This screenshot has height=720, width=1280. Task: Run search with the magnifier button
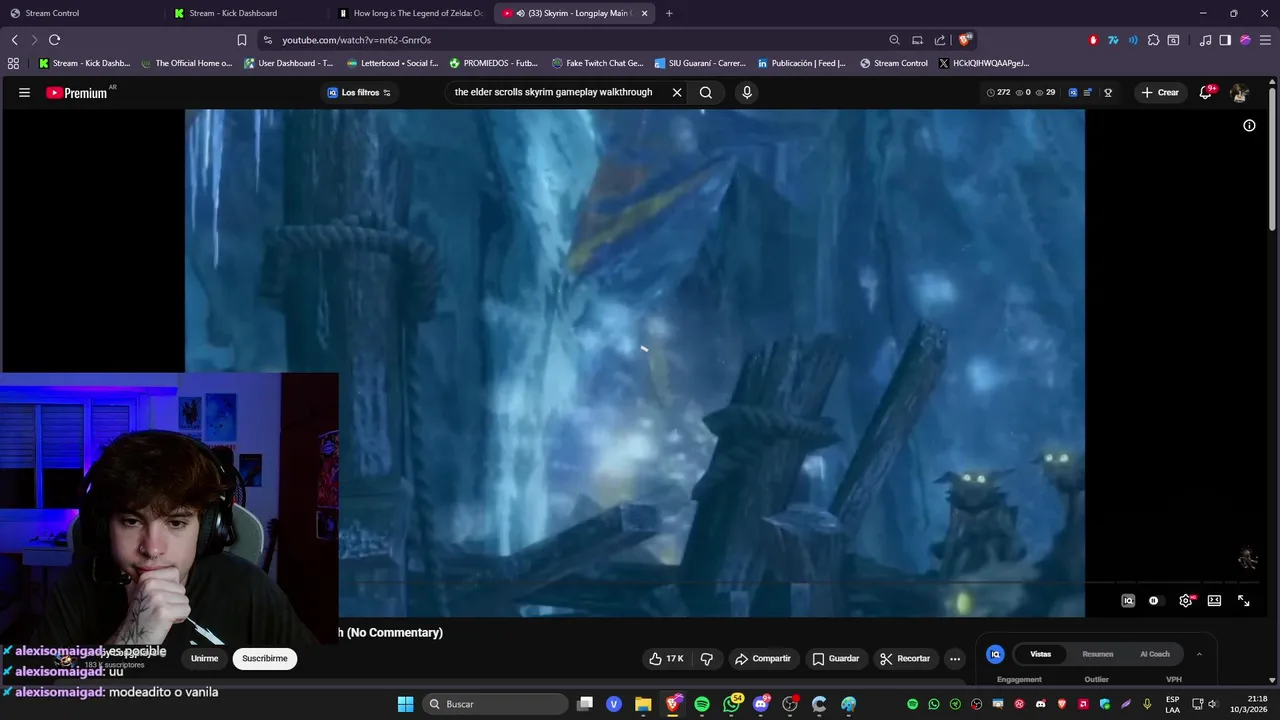[x=706, y=92]
